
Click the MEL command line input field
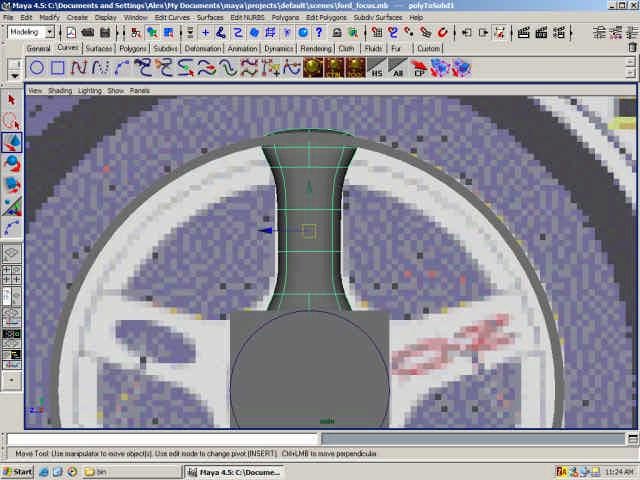point(160,439)
